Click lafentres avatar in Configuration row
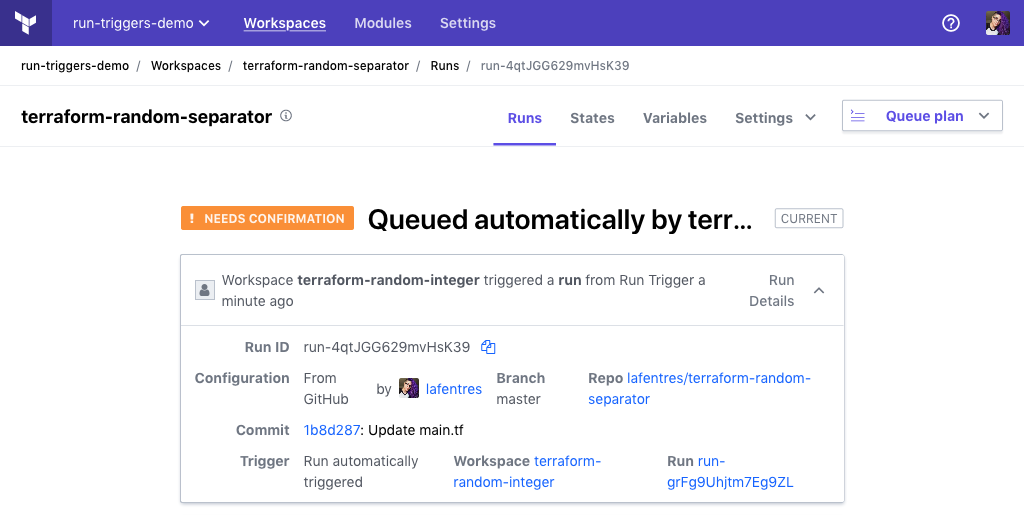The width and height of the screenshot is (1024, 515). (x=409, y=388)
